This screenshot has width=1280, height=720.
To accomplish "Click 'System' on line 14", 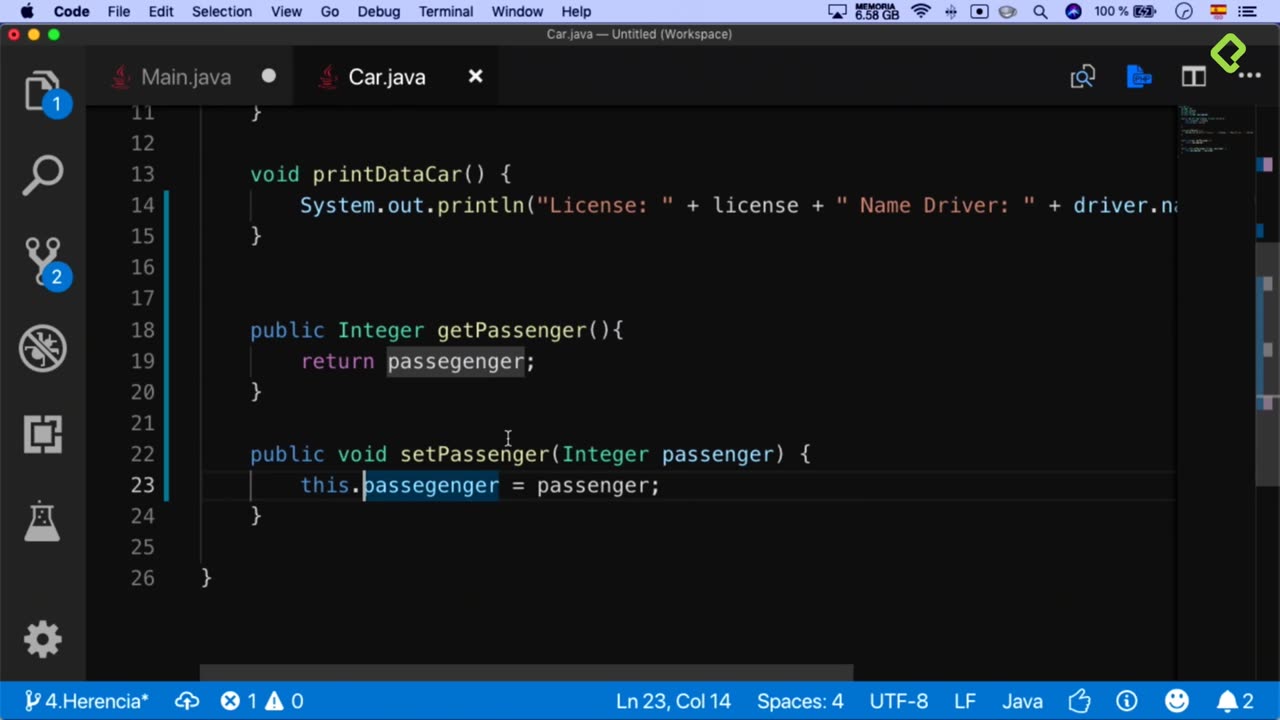I will [x=337, y=205].
